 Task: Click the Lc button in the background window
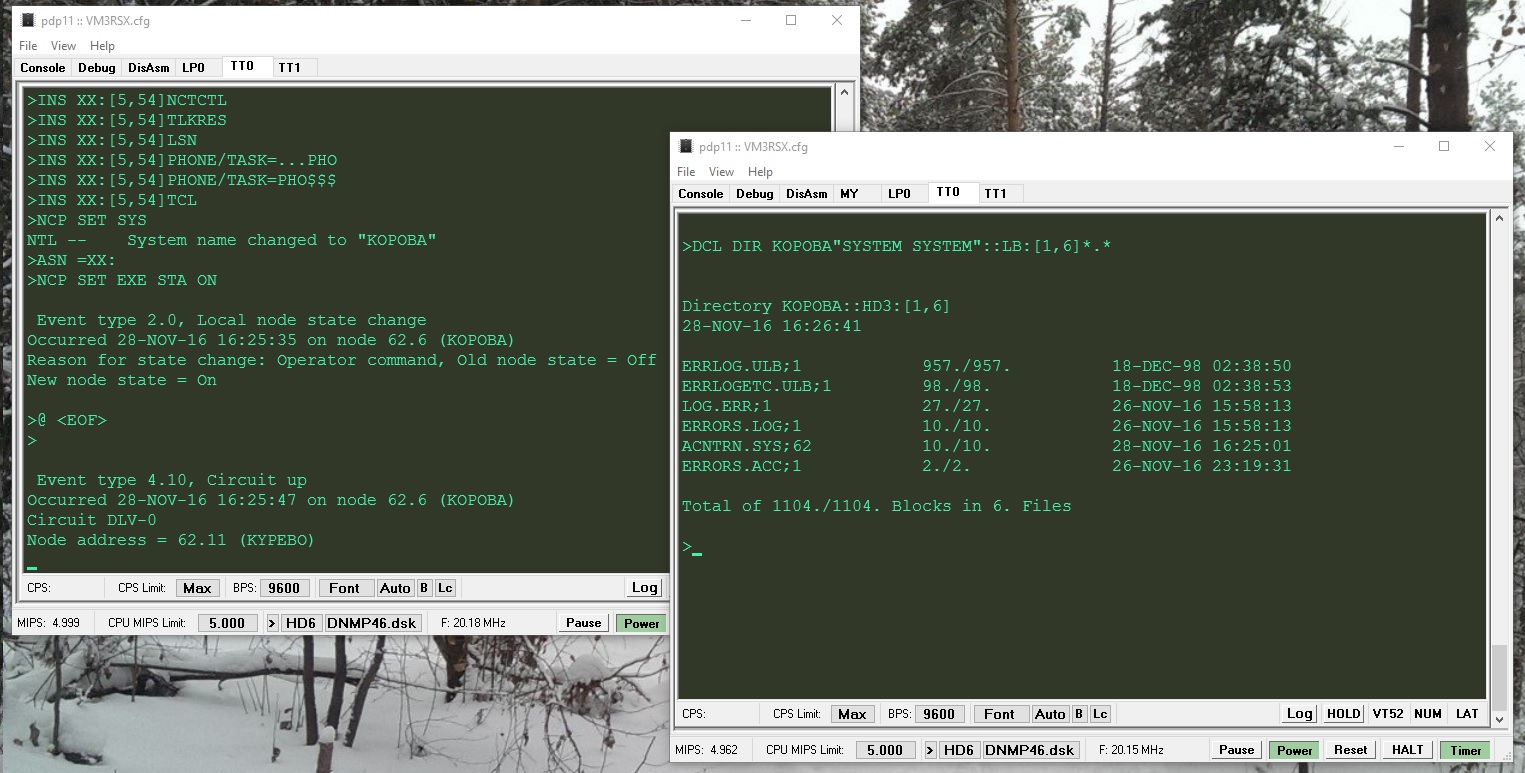click(445, 588)
